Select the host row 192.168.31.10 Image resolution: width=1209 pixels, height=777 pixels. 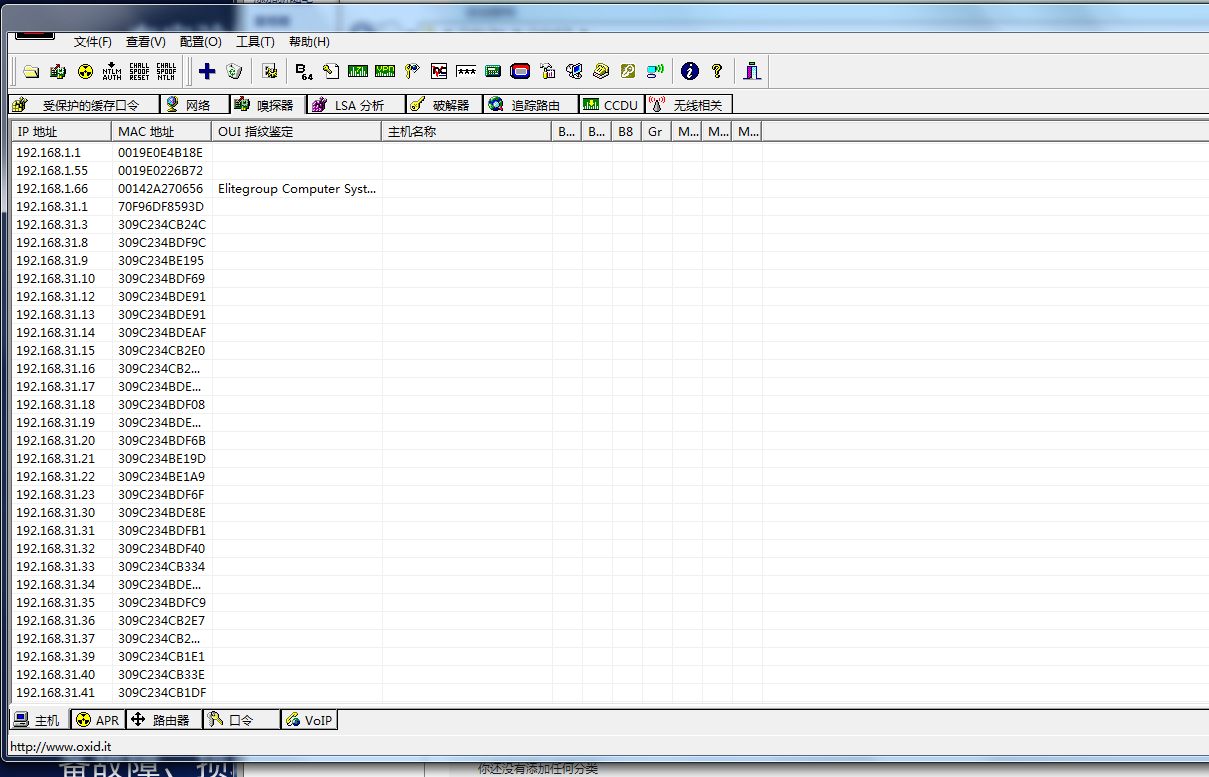click(x=387, y=279)
